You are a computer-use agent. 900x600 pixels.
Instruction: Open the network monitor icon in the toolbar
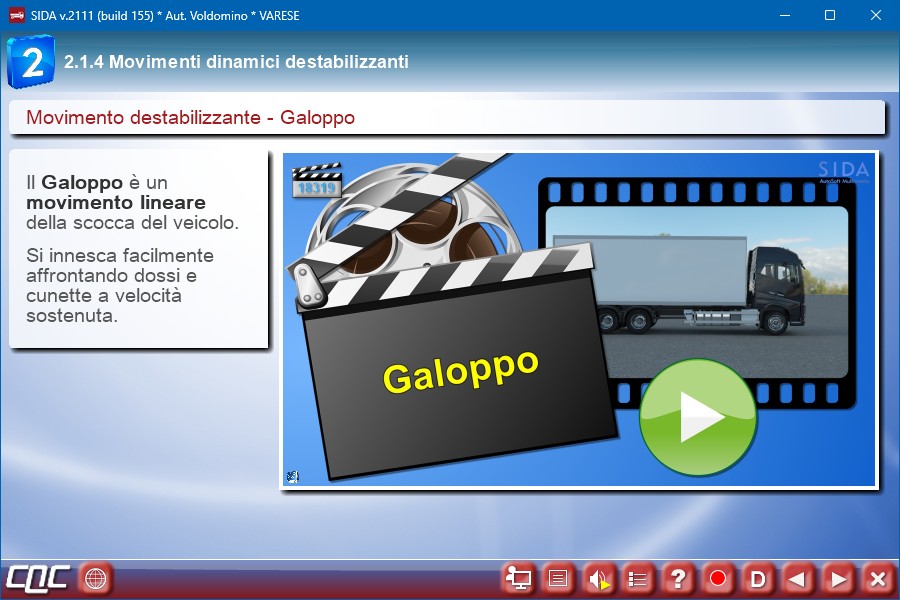[518, 578]
